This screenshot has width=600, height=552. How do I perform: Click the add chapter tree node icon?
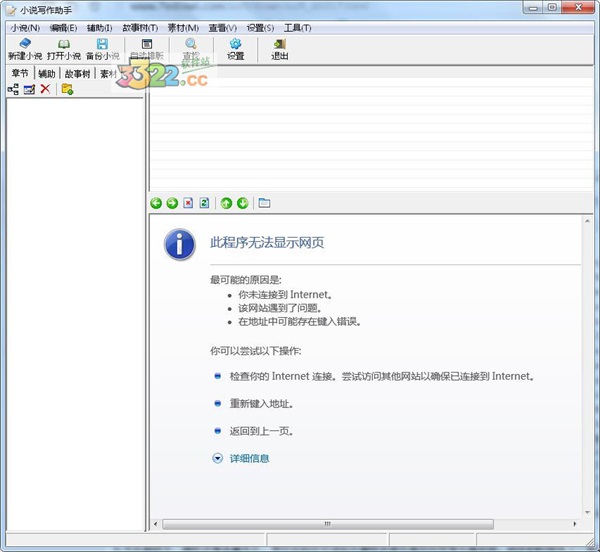[13, 89]
